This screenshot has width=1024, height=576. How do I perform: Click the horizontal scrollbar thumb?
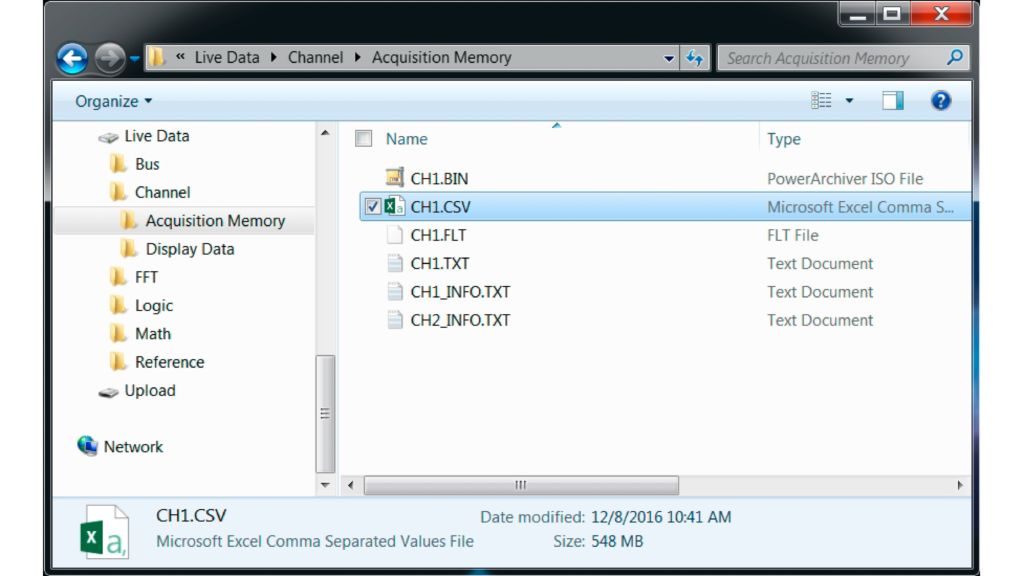[520, 485]
